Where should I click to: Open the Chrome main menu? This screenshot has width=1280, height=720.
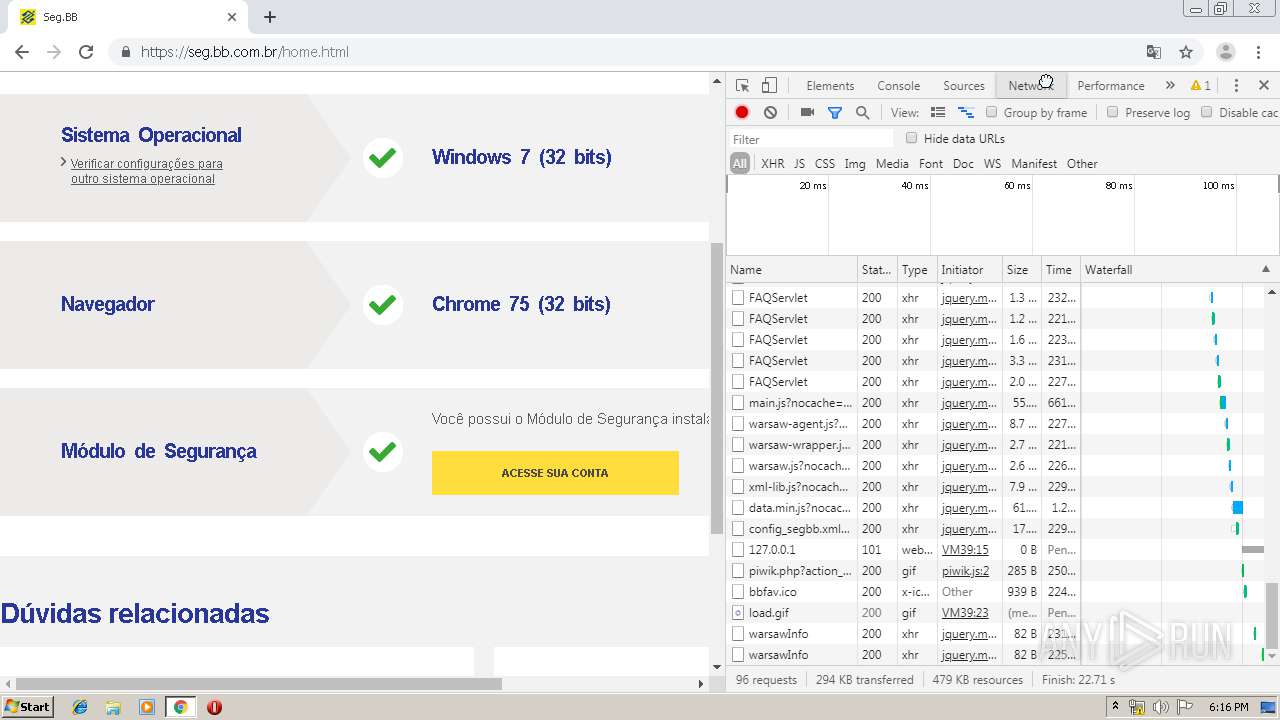[1258, 52]
